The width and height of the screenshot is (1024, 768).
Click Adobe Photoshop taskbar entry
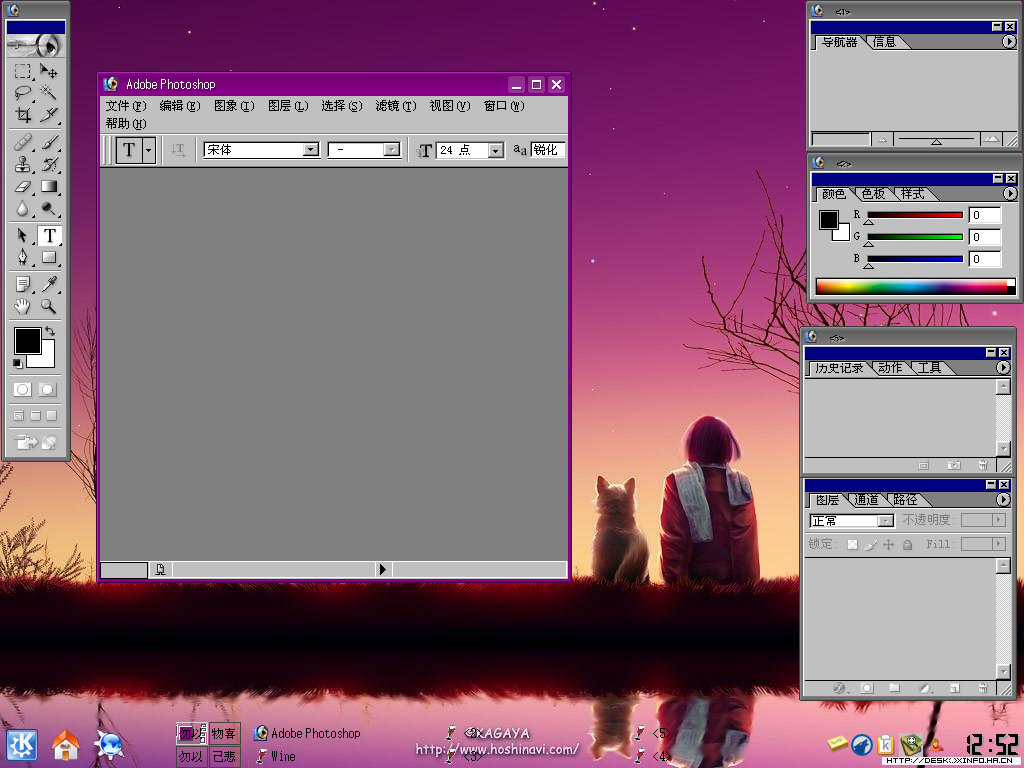(307, 733)
